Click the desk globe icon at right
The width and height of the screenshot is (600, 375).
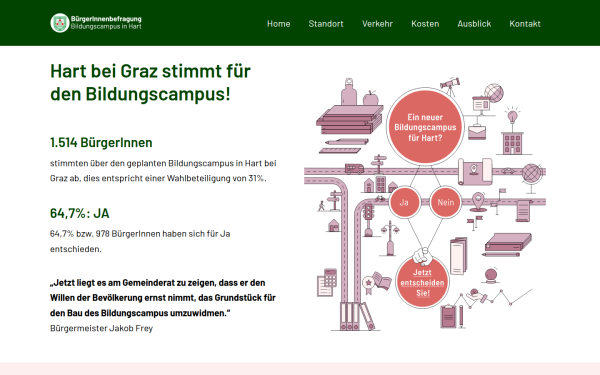click(x=532, y=178)
